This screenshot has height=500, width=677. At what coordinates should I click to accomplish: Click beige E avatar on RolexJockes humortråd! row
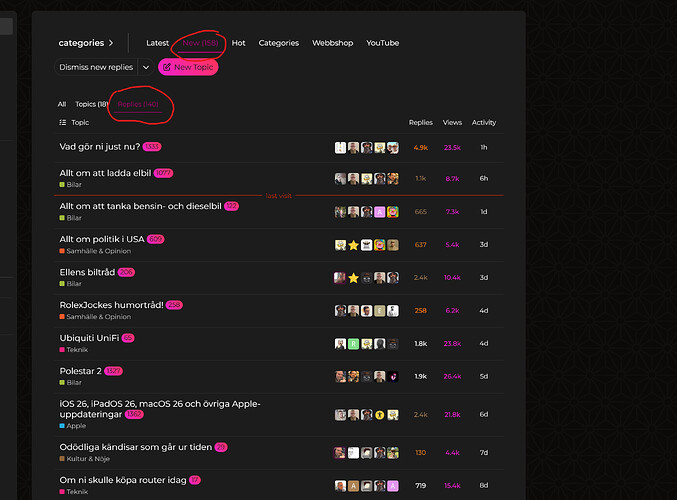[380, 311]
